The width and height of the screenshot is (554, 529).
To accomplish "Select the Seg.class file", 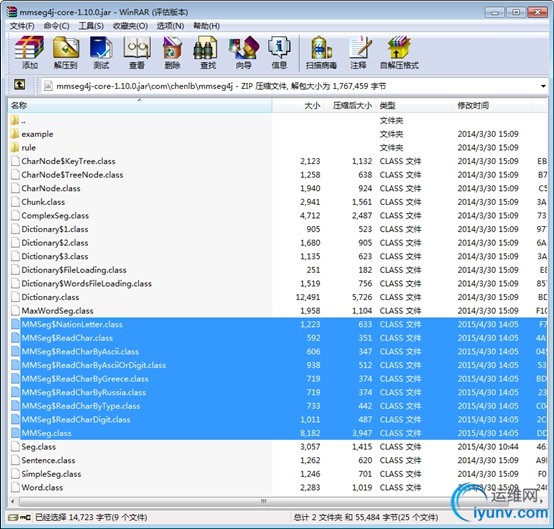I will (x=39, y=447).
